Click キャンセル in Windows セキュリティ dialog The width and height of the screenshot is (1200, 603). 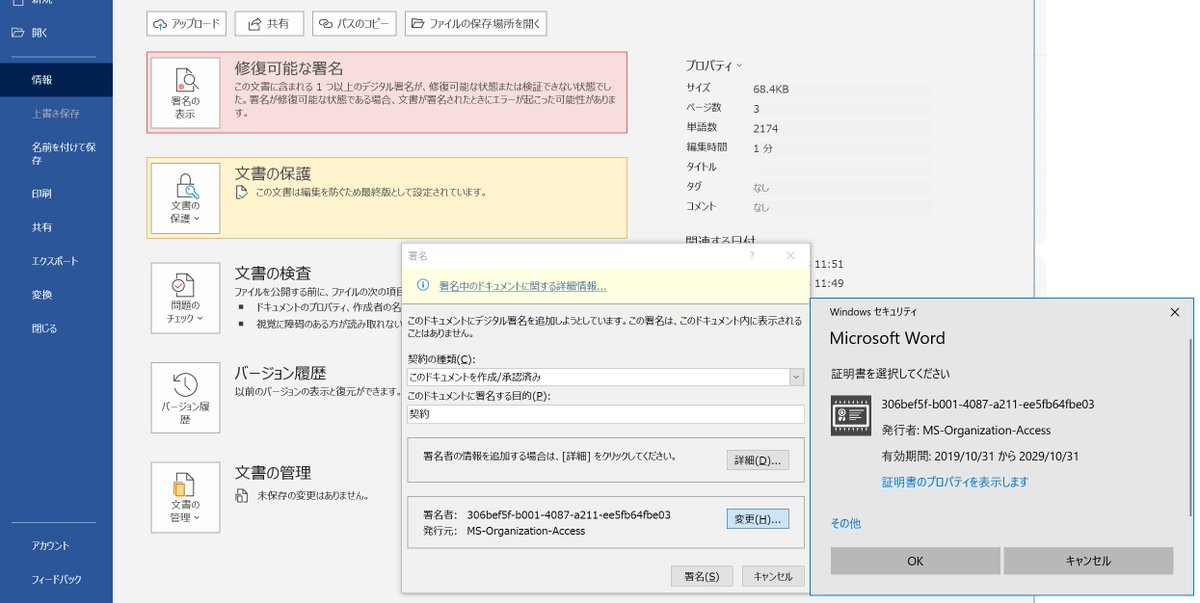pyautogui.click(x=1088, y=561)
